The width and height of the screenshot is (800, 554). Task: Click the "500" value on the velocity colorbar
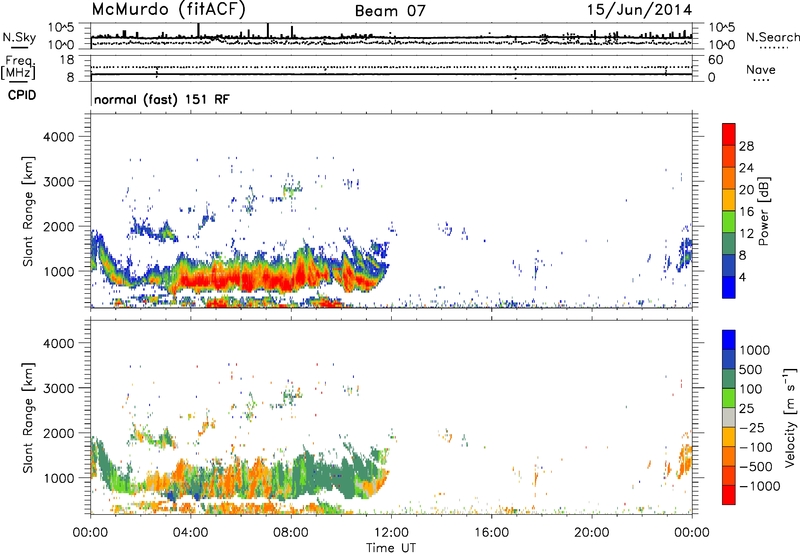[751, 370]
